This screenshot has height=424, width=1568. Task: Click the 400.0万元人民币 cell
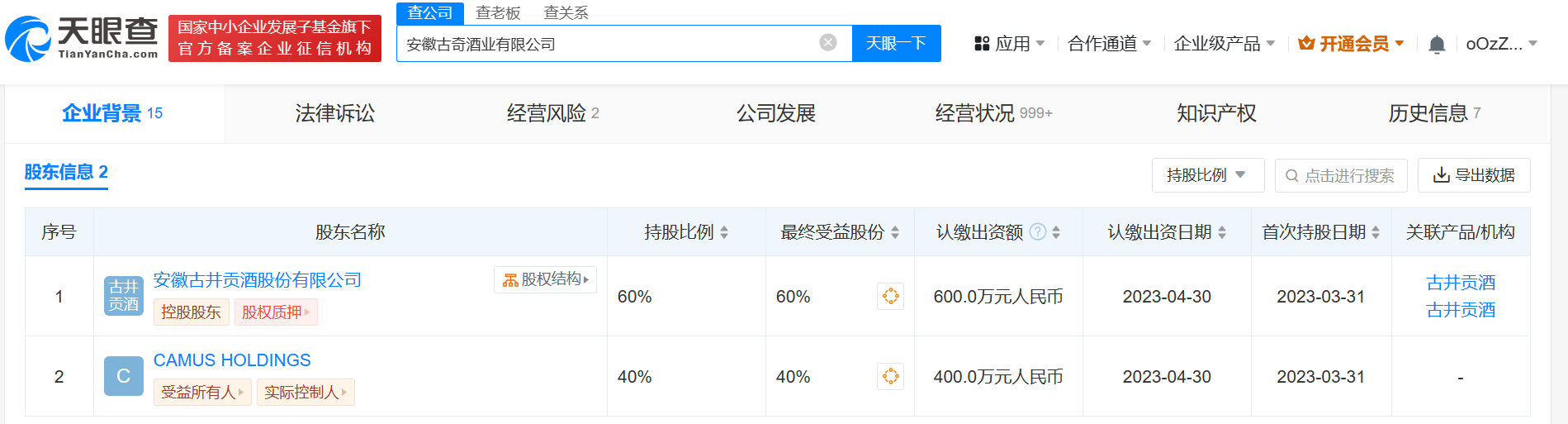pos(998,377)
